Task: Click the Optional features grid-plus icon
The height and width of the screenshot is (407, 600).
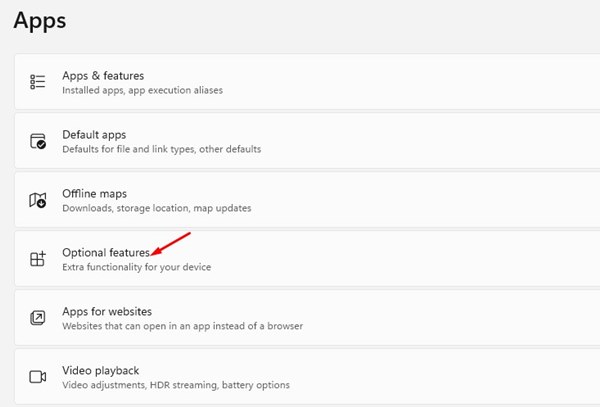Action: (x=38, y=259)
